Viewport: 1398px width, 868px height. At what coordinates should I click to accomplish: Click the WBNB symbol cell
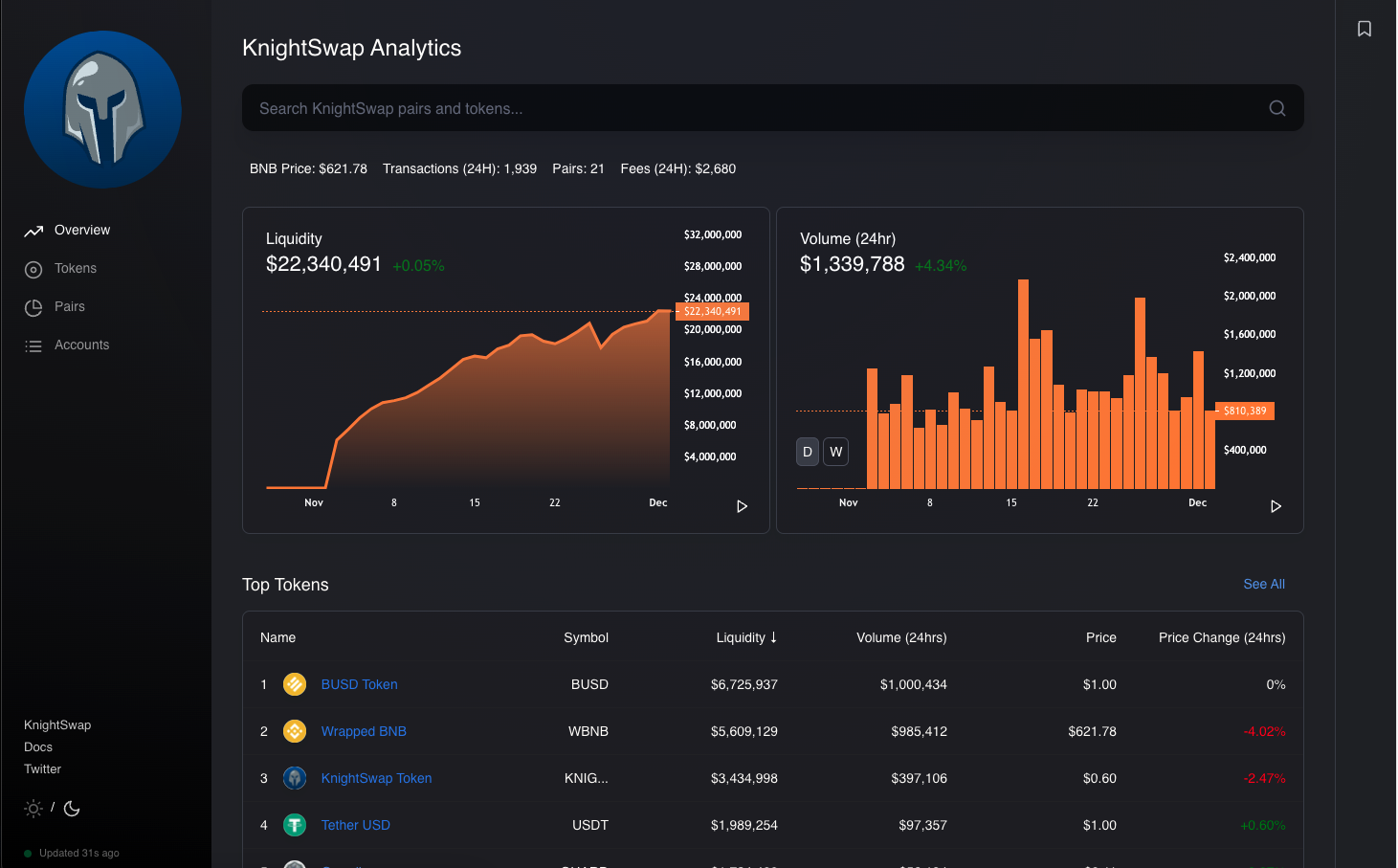588,731
